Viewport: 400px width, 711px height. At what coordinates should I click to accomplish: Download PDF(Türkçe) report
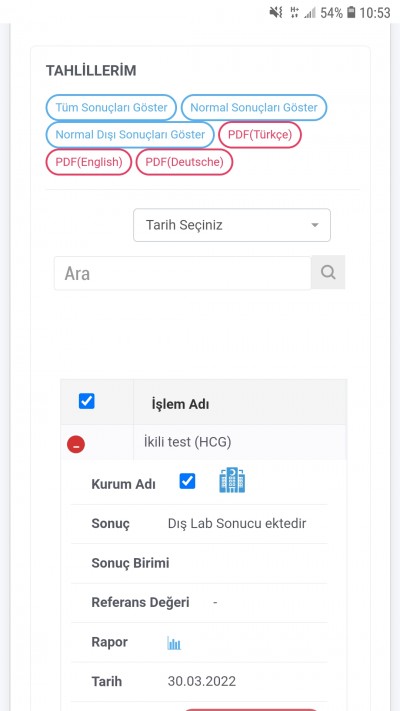[x=260, y=135]
